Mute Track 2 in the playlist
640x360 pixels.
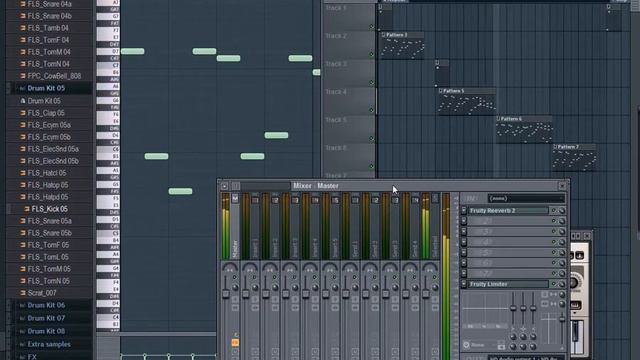[x=371, y=54]
